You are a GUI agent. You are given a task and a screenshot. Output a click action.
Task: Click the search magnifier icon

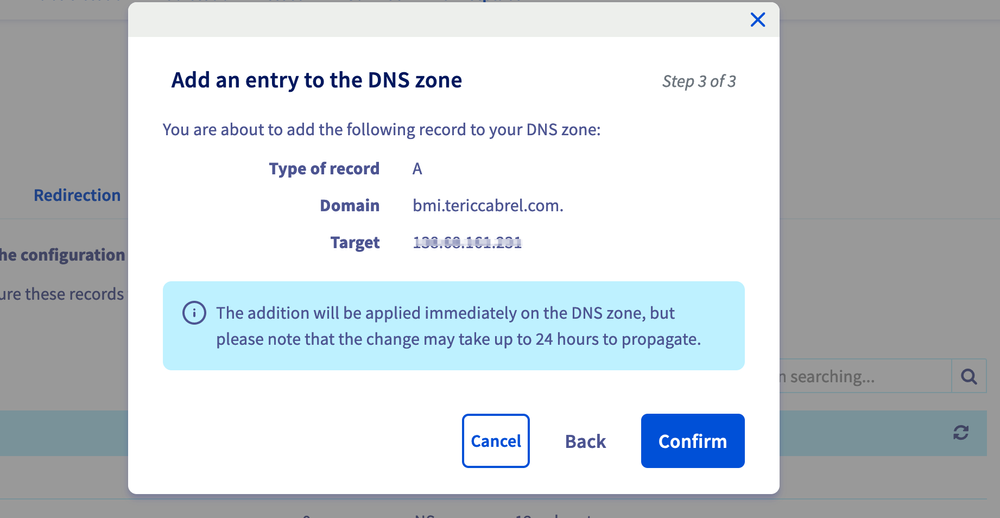(x=968, y=376)
